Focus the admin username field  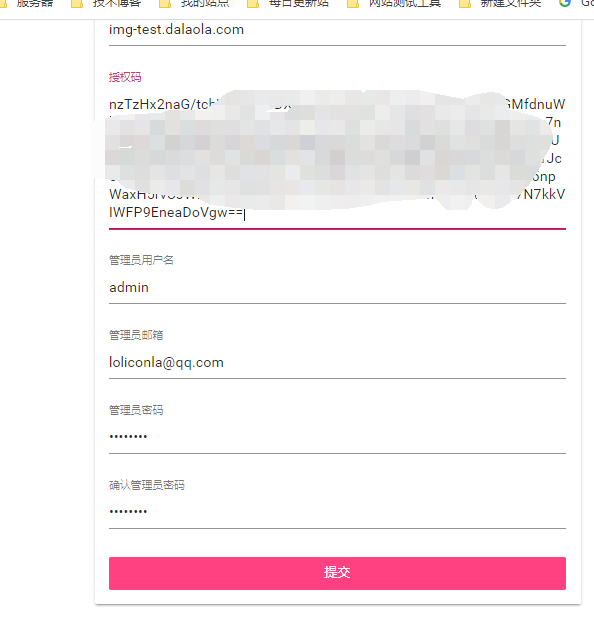pyautogui.click(x=337, y=288)
